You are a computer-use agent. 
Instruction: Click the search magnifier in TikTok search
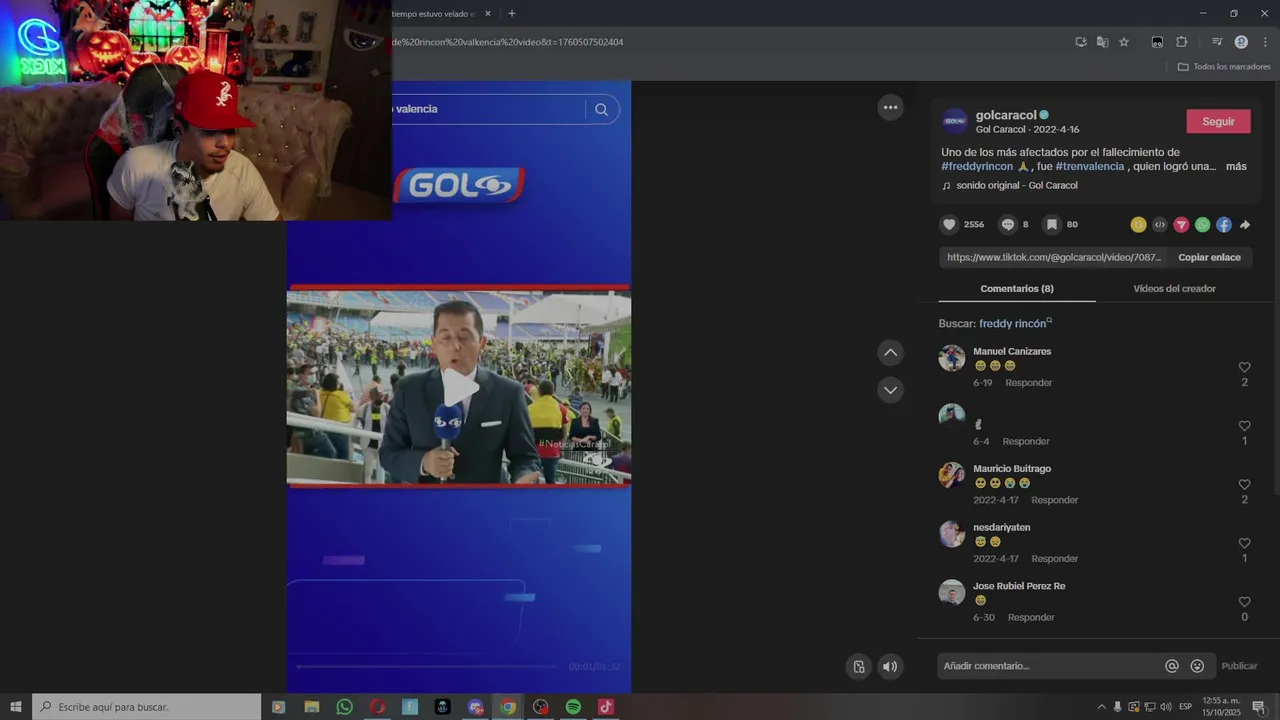601,109
